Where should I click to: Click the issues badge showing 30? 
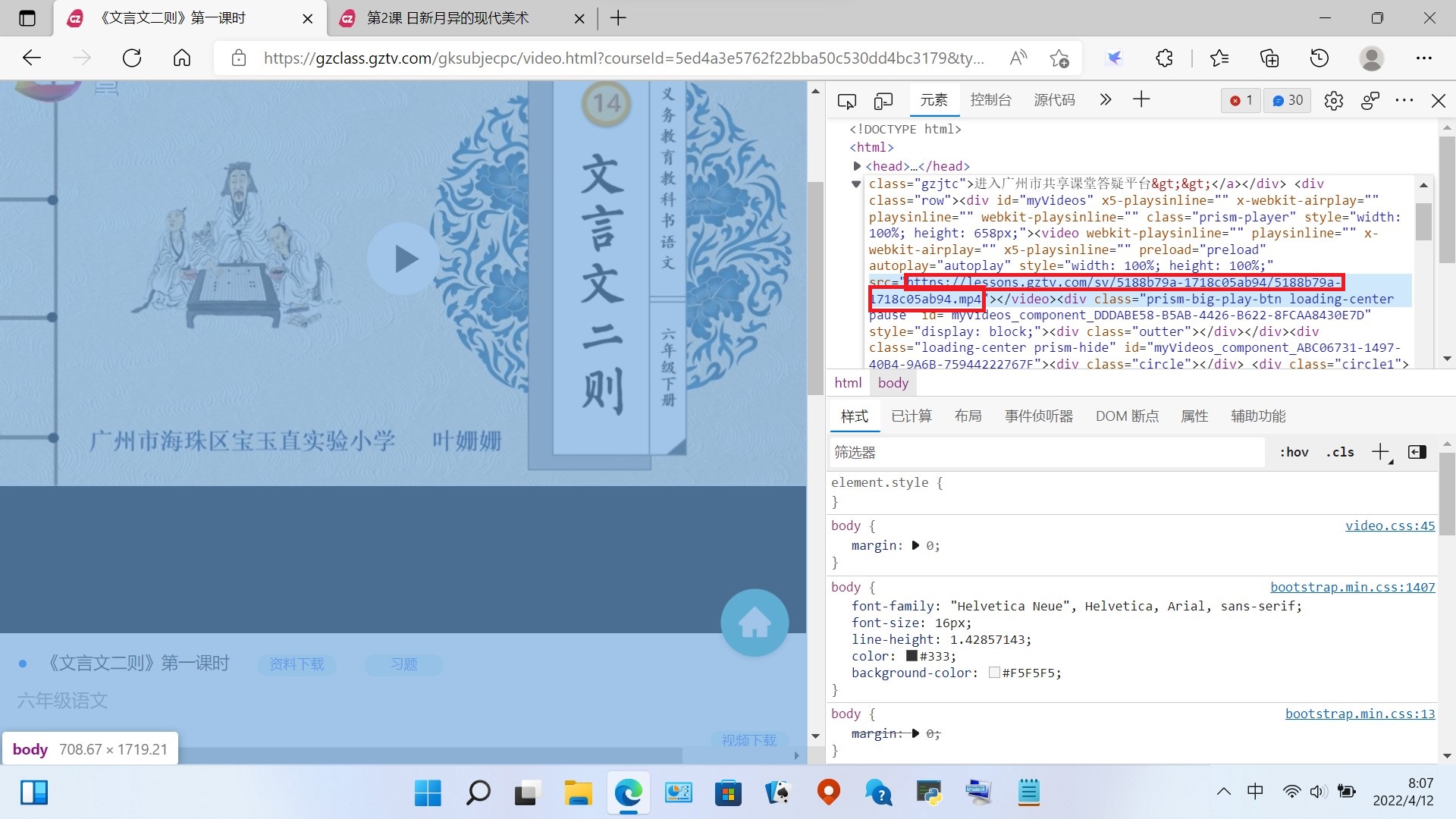click(x=1287, y=100)
